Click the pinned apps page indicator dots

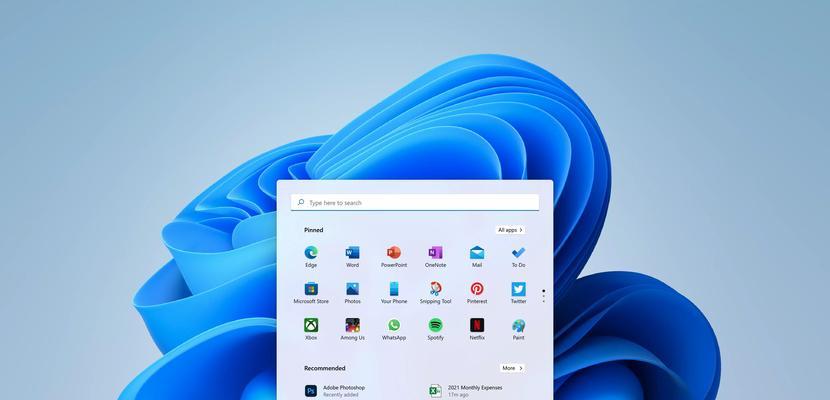[544, 296]
